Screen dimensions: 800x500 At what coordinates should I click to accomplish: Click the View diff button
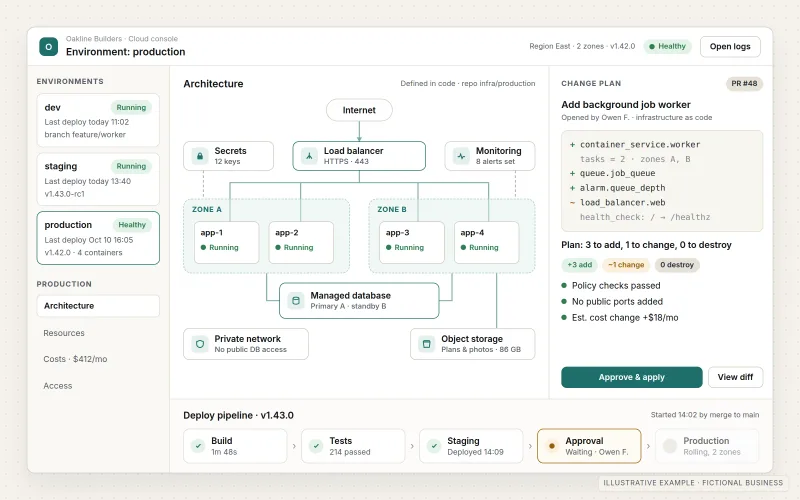pos(735,377)
